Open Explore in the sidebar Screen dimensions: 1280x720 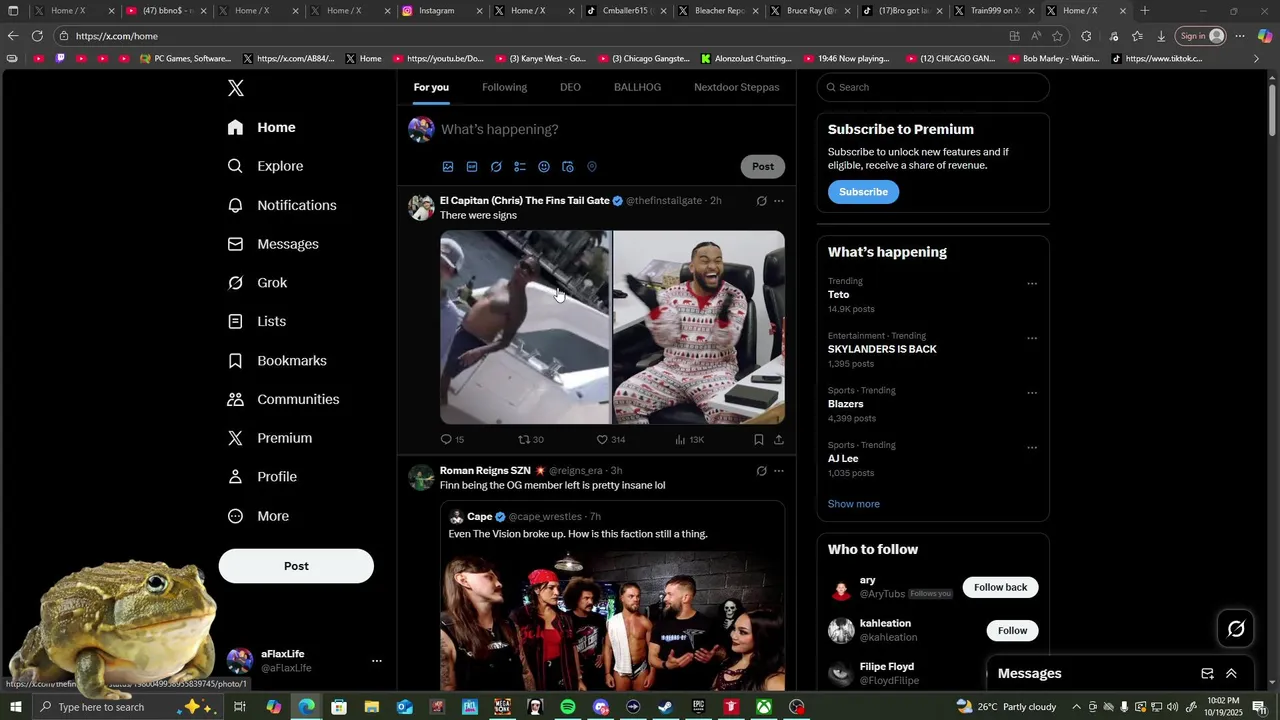point(265,166)
